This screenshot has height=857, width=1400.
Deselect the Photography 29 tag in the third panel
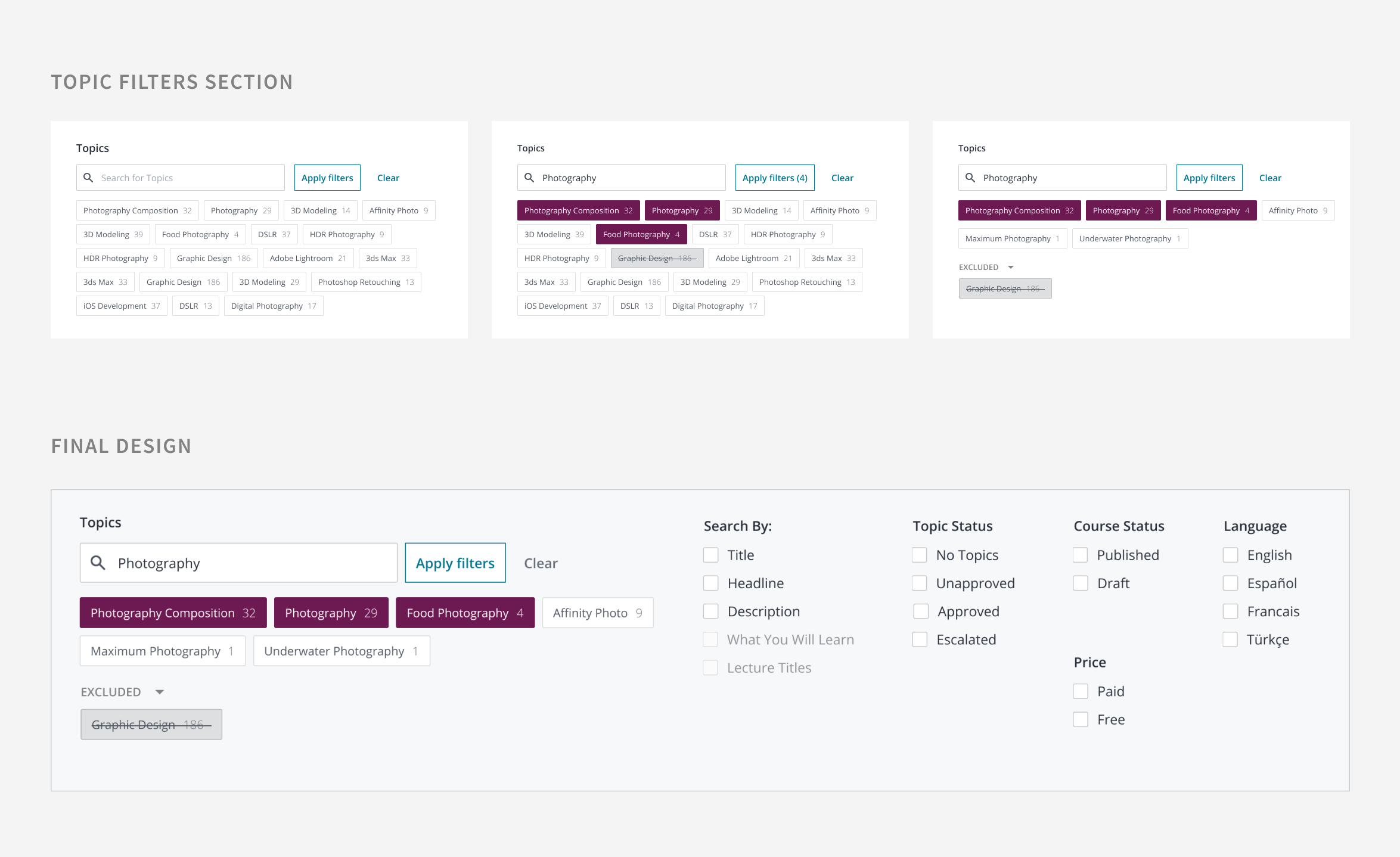(x=1123, y=210)
